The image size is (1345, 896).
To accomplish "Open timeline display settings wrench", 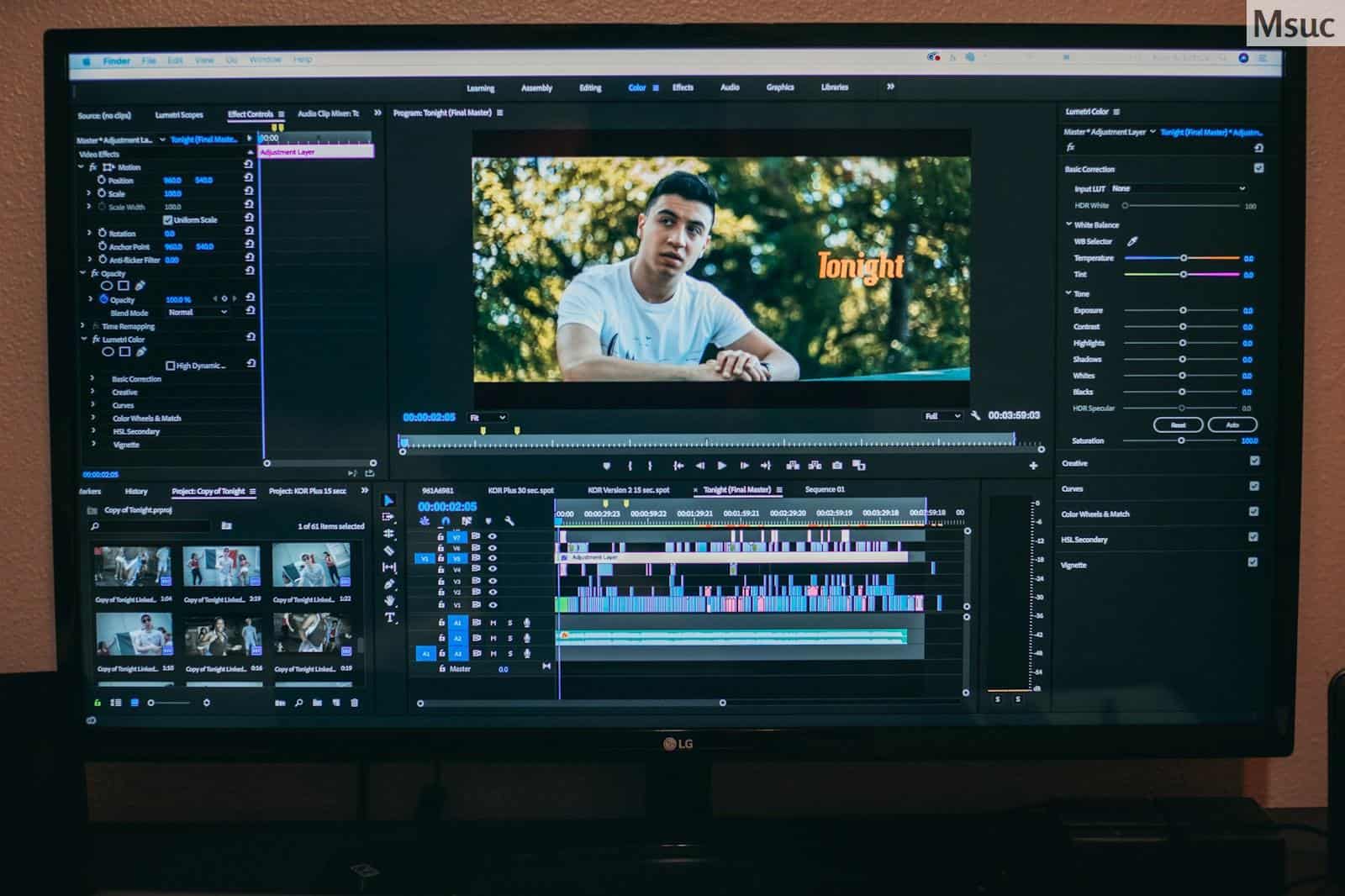I will click(509, 521).
